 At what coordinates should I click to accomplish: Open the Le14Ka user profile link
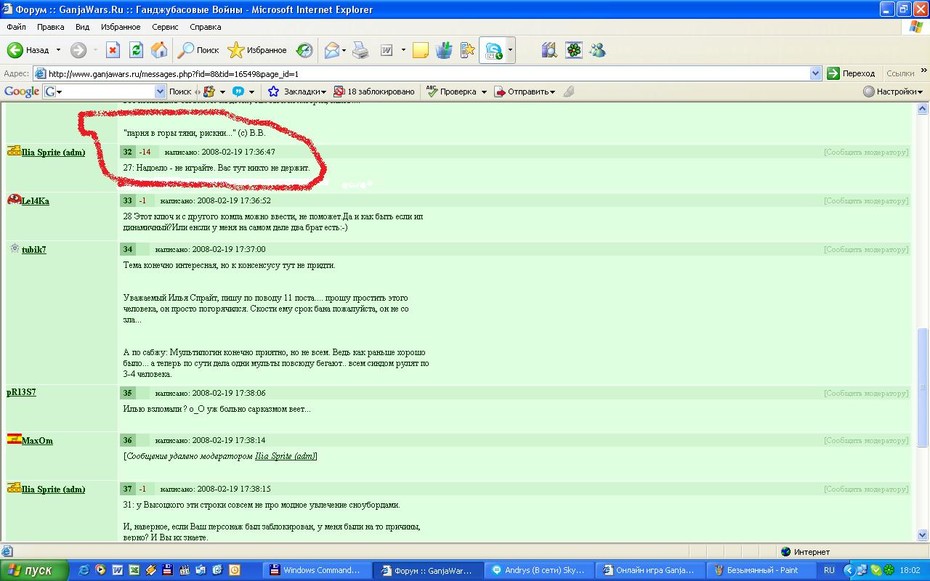pyautogui.click(x=35, y=201)
